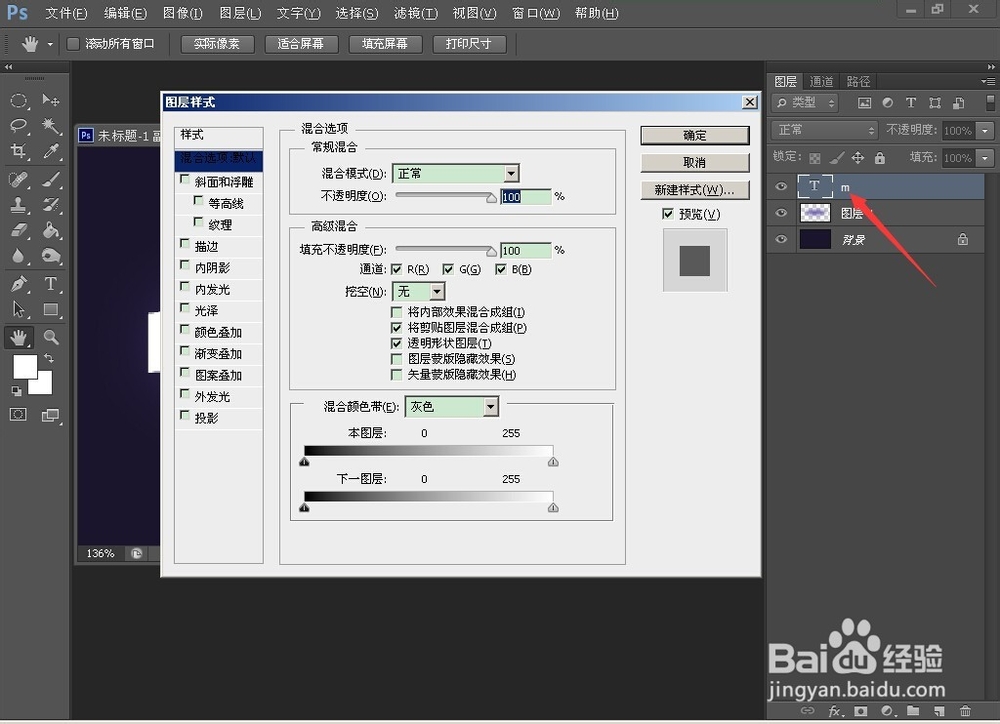Select the Brush tool
Image resolution: width=1000 pixels, height=724 pixels.
(50, 179)
